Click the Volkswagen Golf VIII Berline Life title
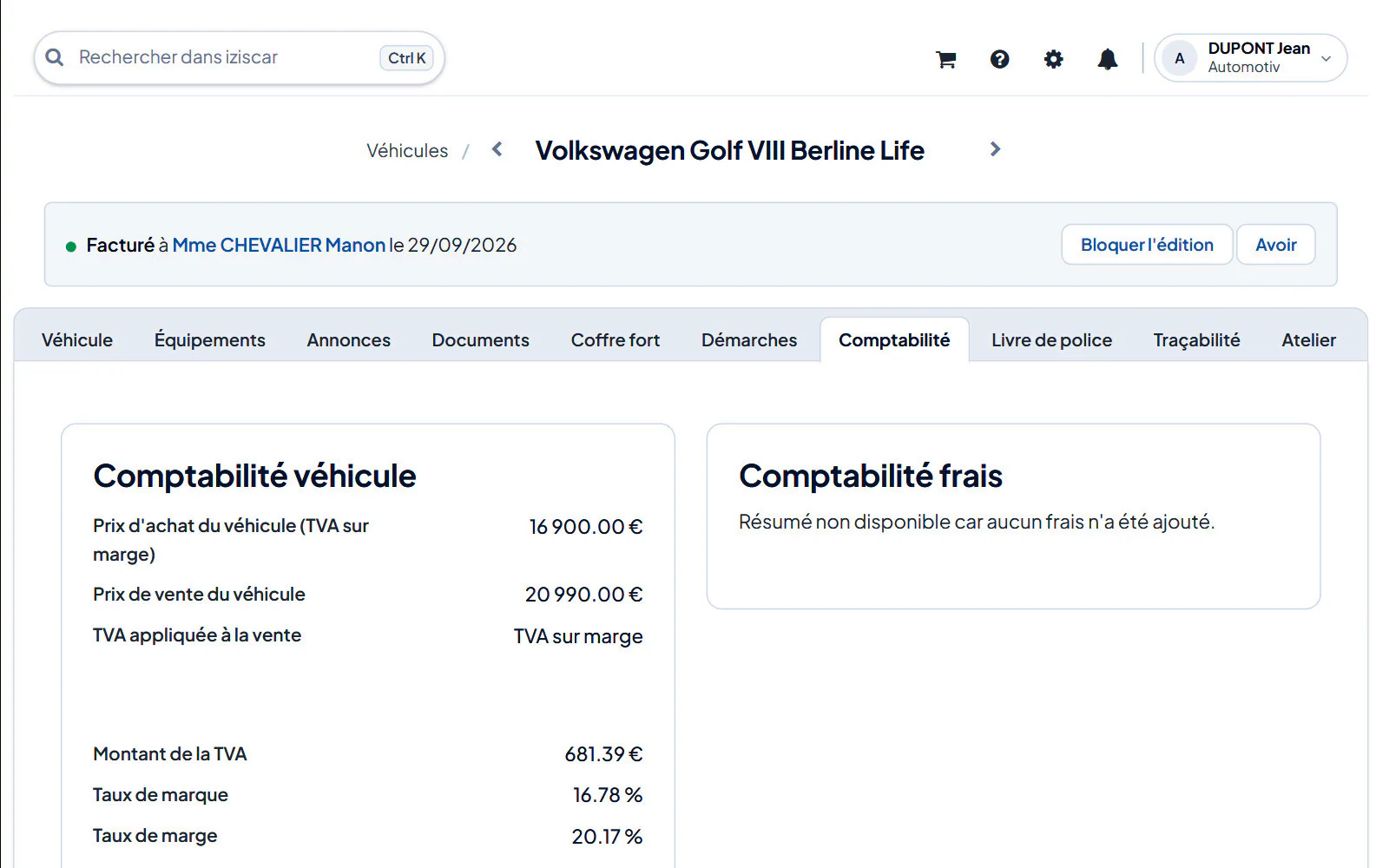 point(730,150)
